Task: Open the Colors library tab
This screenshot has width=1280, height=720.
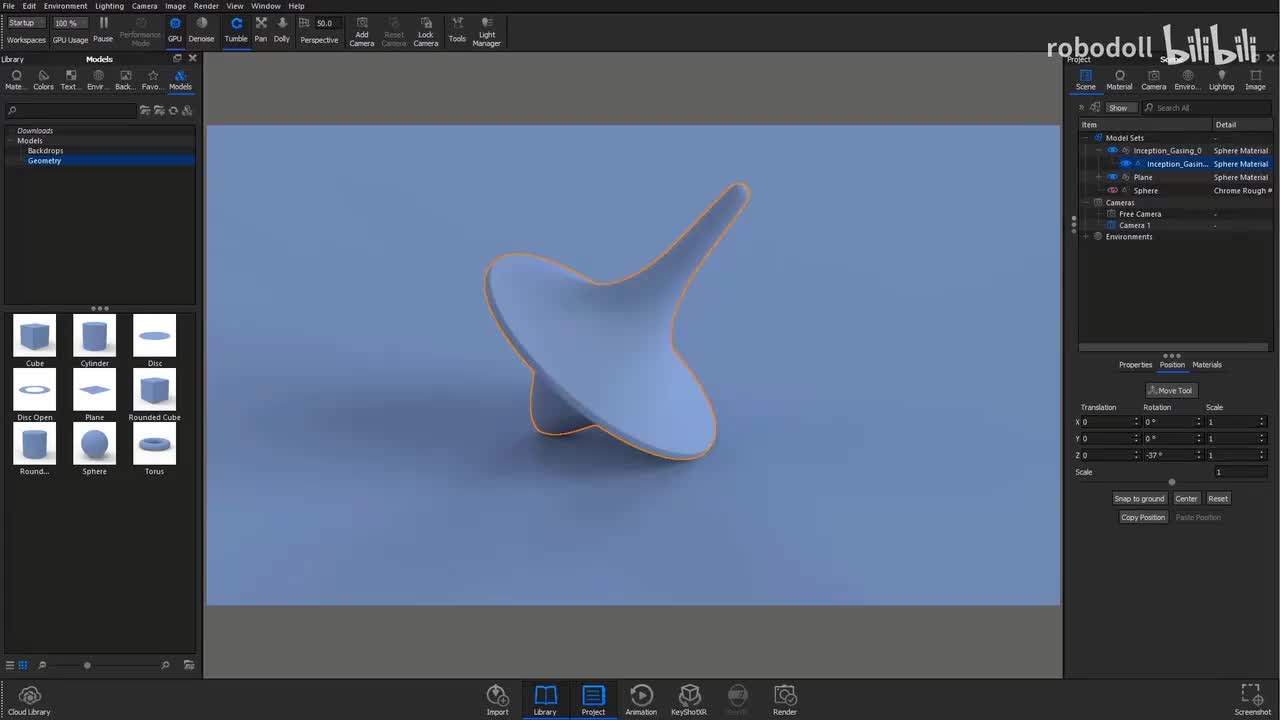Action: point(43,80)
